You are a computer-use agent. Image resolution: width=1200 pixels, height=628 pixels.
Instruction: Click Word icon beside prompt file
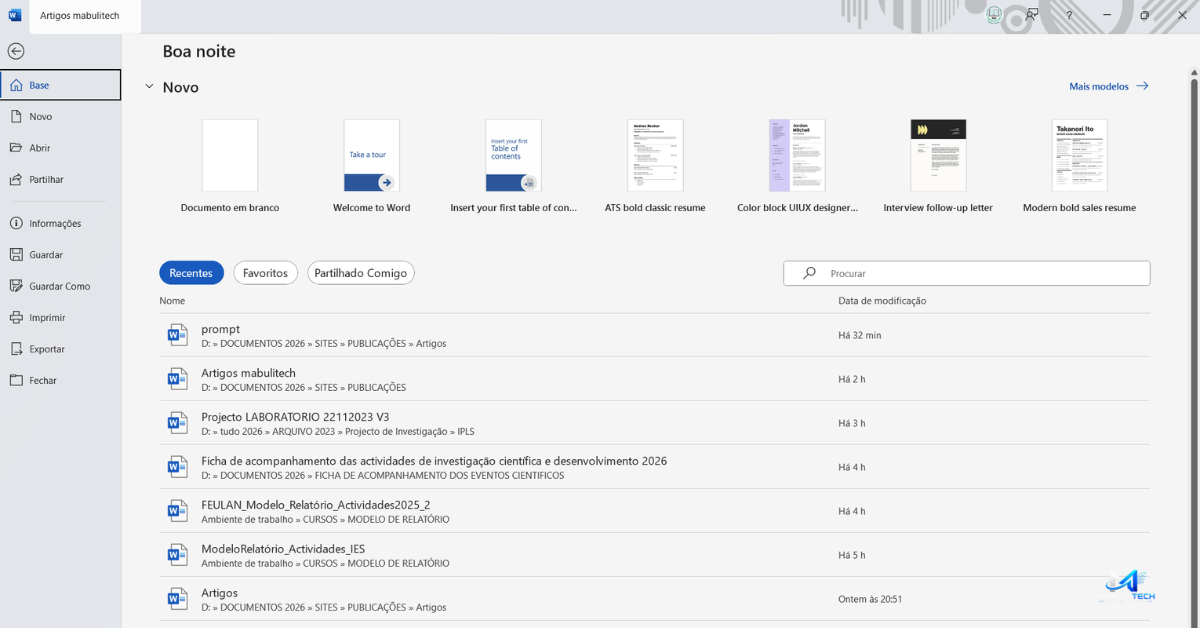(177, 335)
